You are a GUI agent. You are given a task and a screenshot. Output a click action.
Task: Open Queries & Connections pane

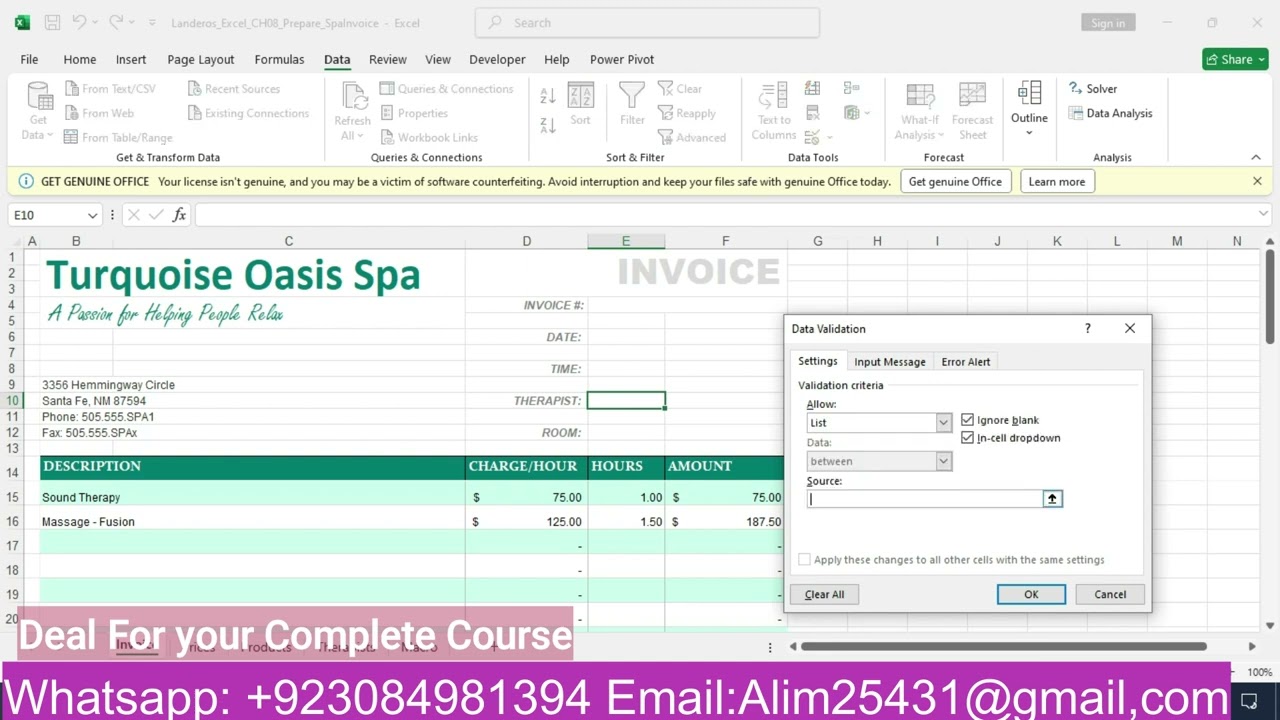447,89
